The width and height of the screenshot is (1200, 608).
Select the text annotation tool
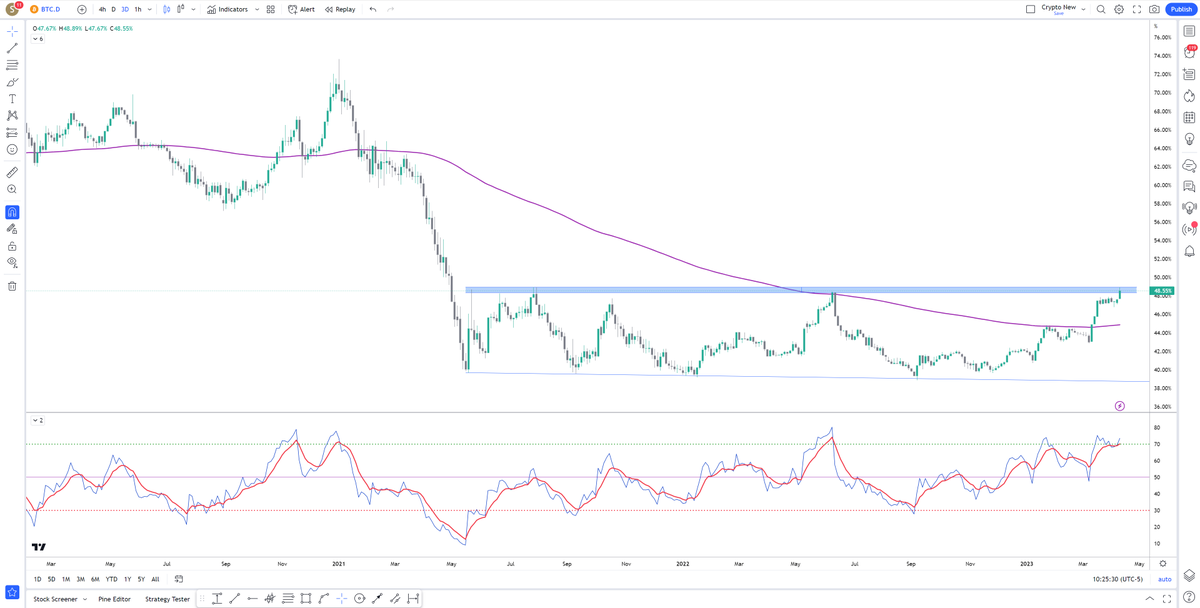12,99
